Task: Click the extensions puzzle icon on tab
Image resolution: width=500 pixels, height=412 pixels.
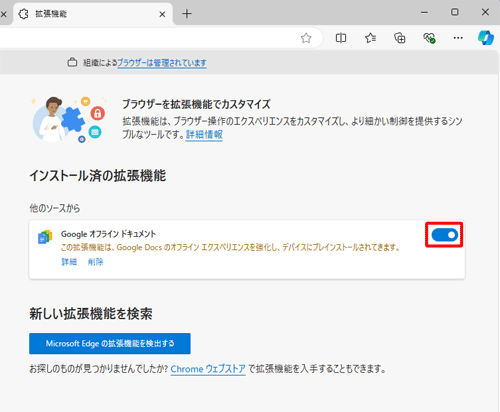Action: 23,14
